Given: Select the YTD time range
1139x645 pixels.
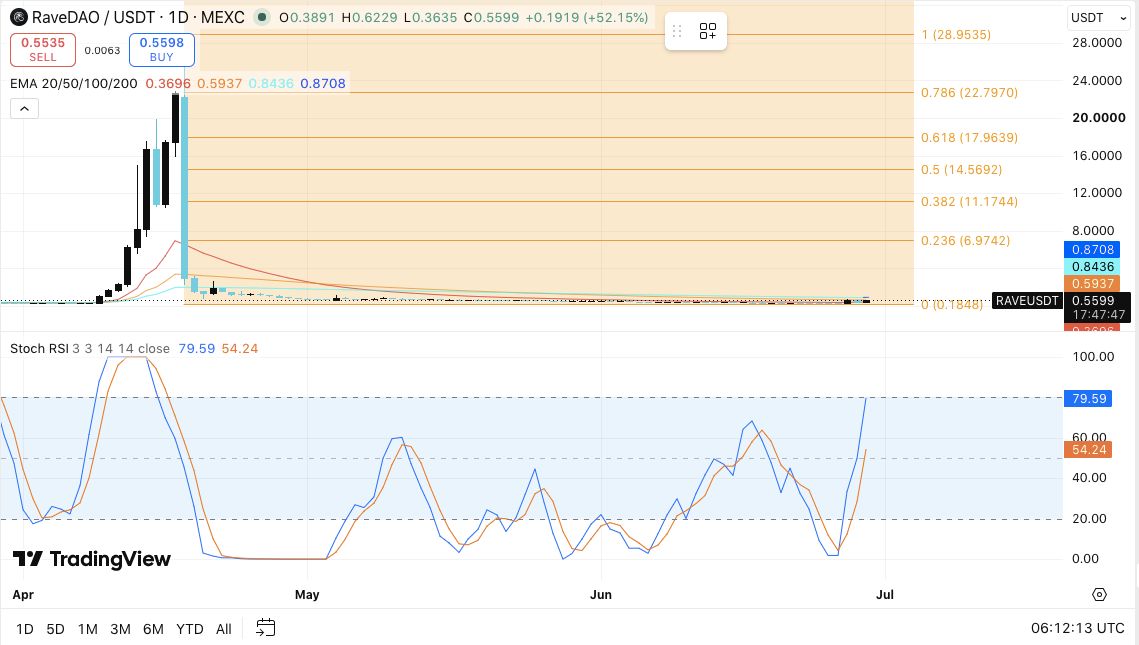Looking at the screenshot, I should pyautogui.click(x=190, y=629).
